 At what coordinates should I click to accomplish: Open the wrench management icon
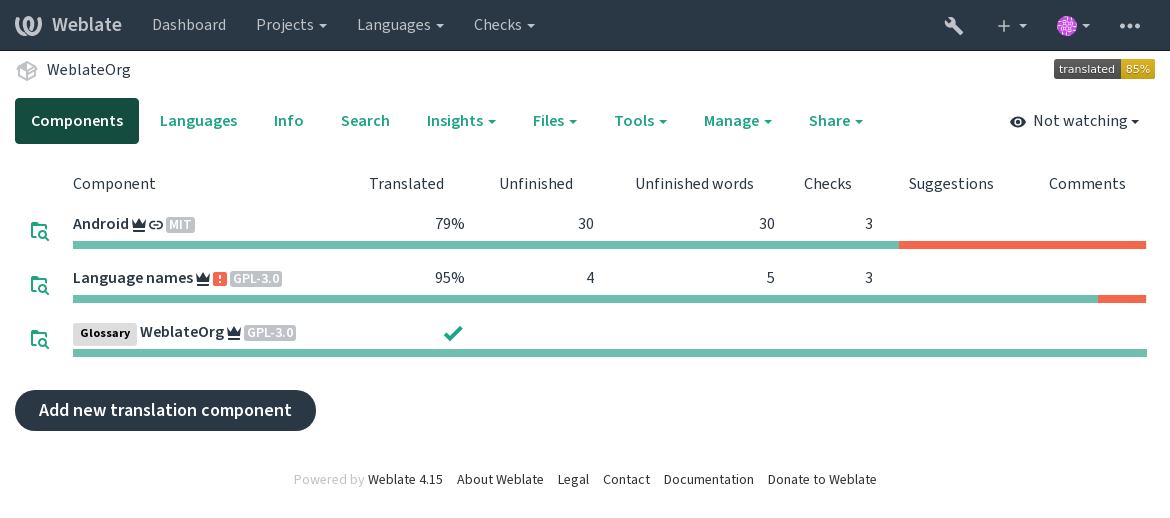click(x=954, y=25)
